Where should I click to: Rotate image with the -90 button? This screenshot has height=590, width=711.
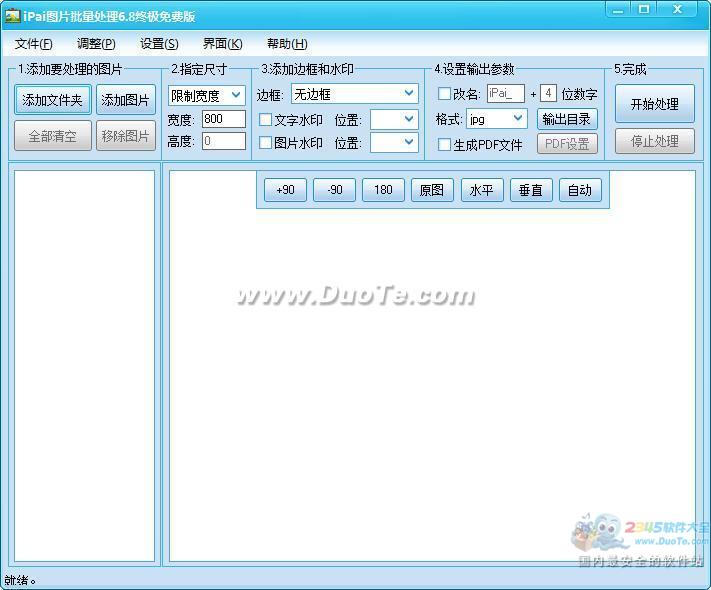(335, 190)
